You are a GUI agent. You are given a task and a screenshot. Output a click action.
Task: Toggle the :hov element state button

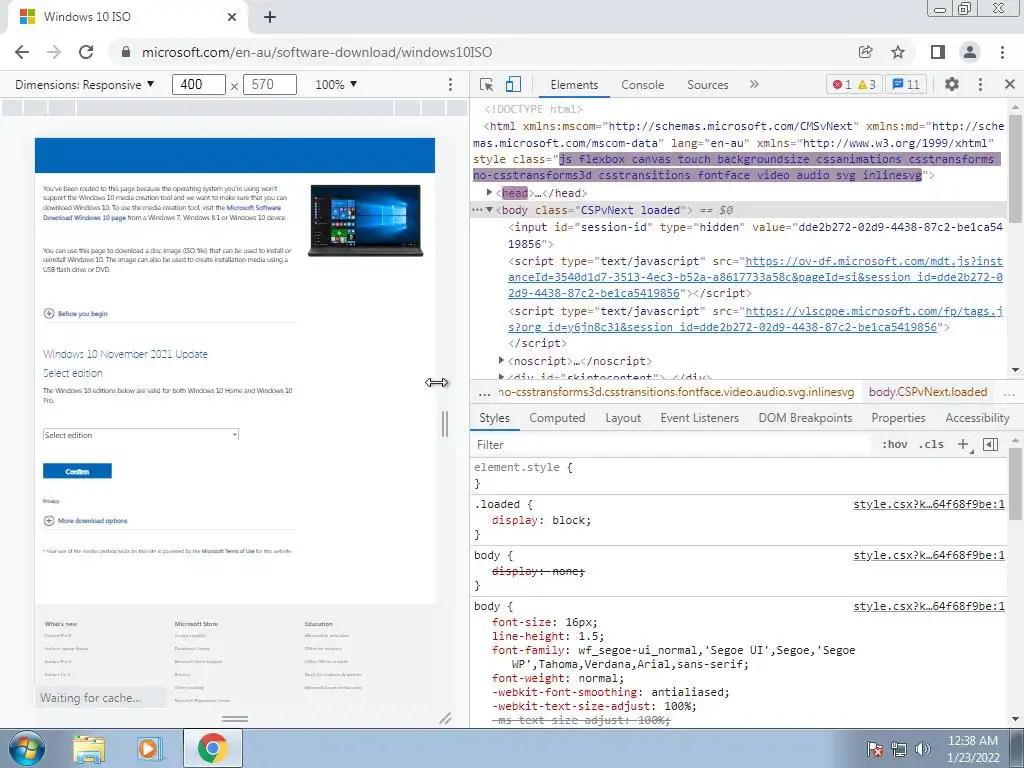(895, 445)
